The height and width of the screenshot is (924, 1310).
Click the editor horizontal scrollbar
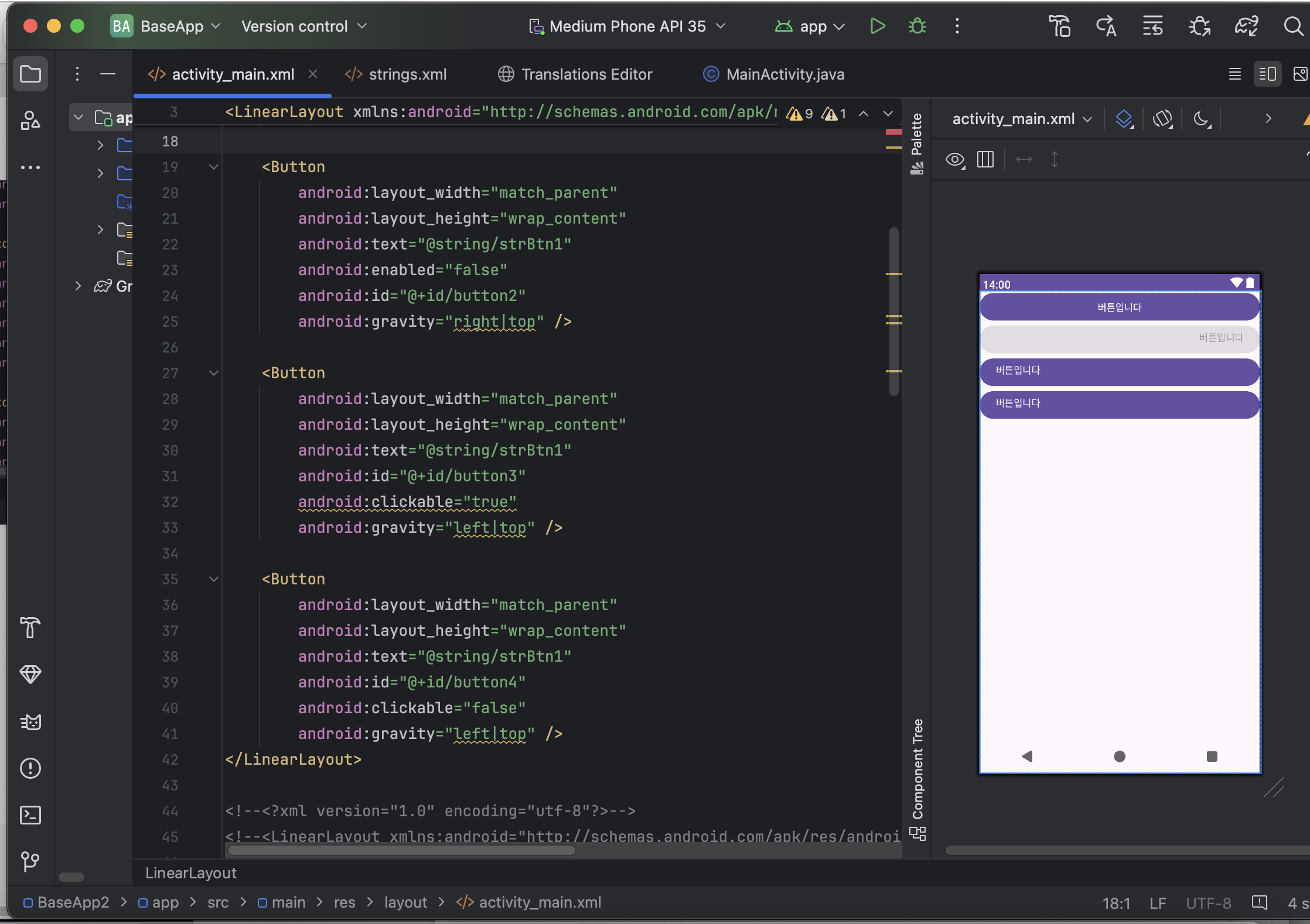pos(401,850)
